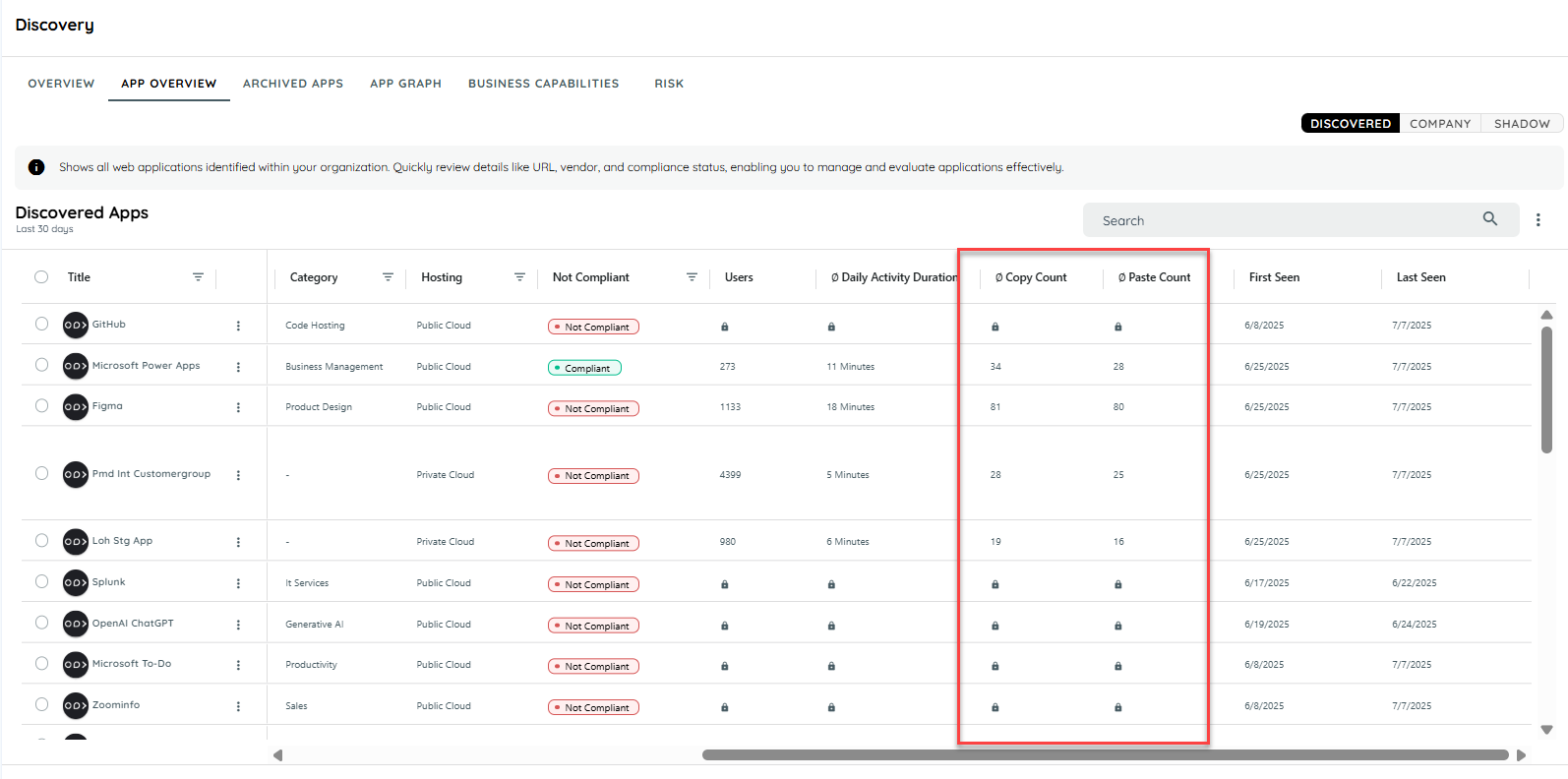Screen dimensions: 1568x779
Task: Open the row menu for OpenAI ChatGPT
Action: click(x=238, y=625)
